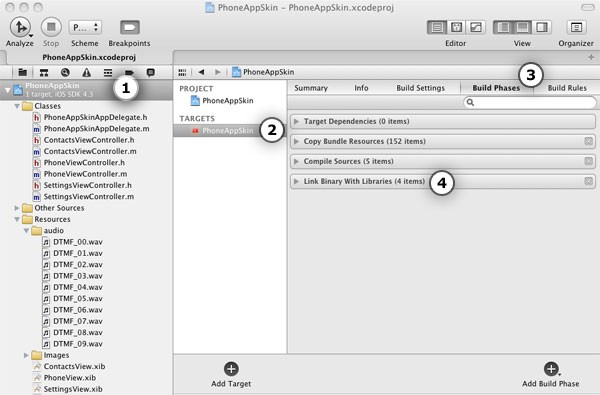
Task: Remove the Copy Bundle Resources phase
Action: (x=589, y=141)
